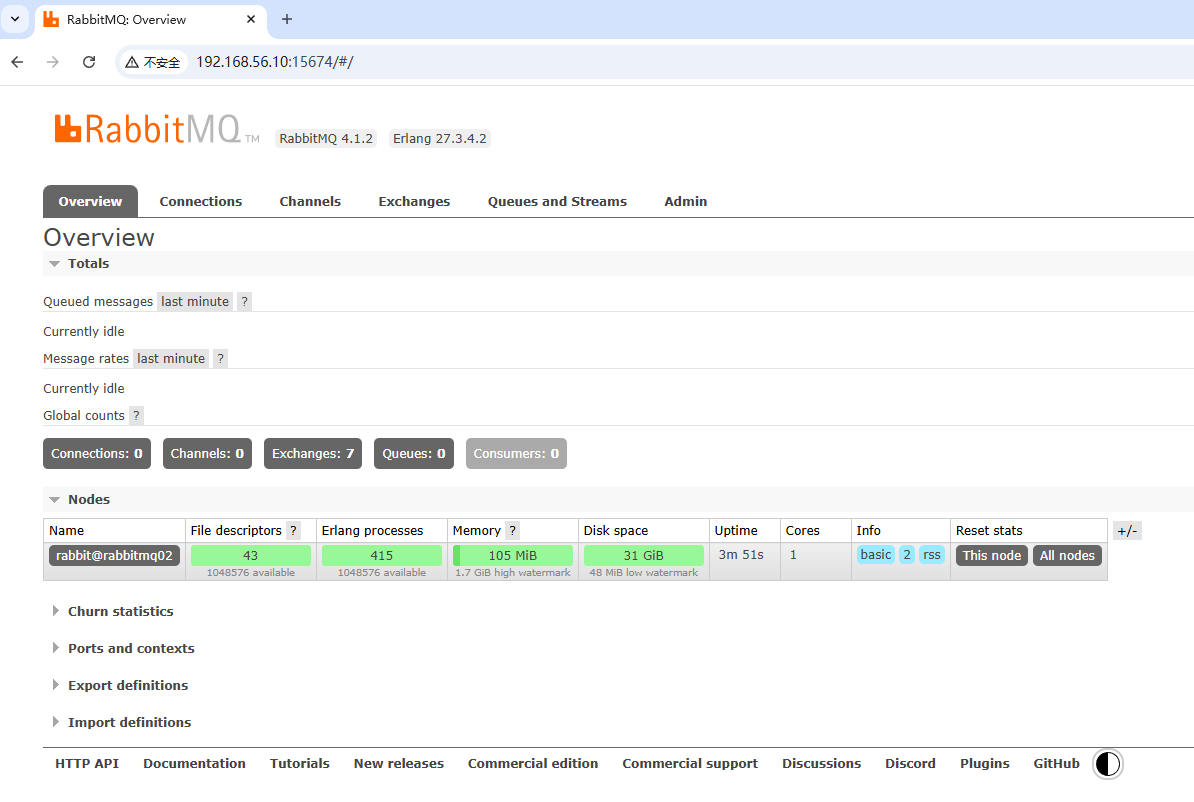Switch to the Overview tab
Image resolution: width=1194 pixels, height=802 pixels.
coord(91,202)
